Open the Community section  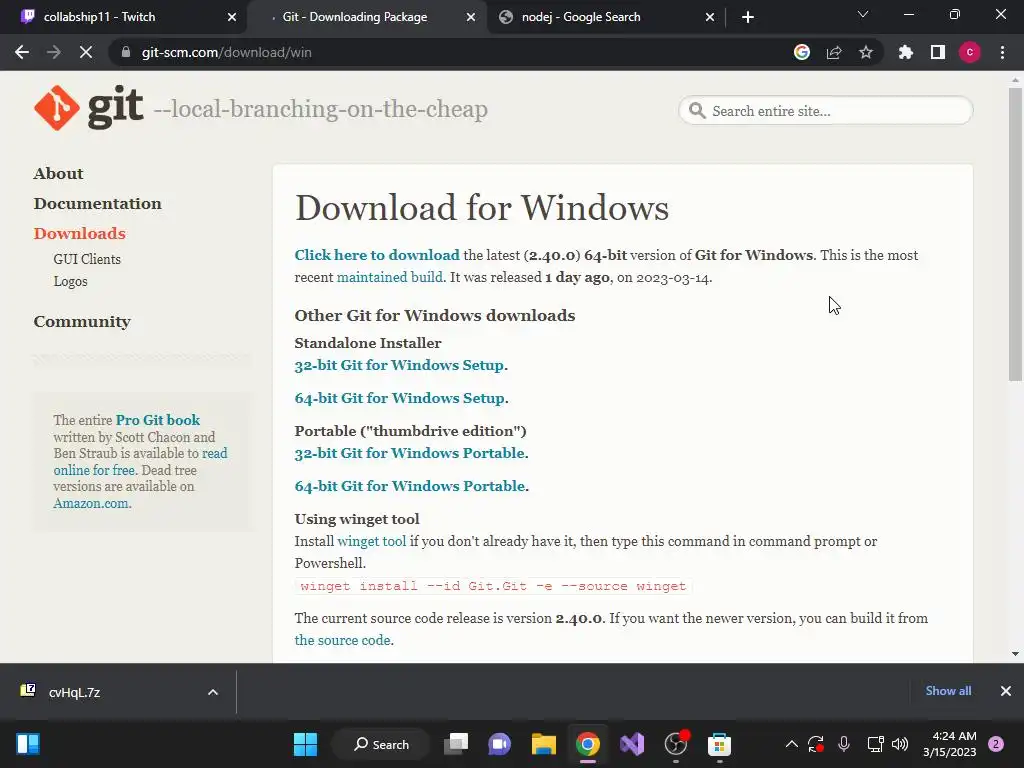(x=82, y=322)
